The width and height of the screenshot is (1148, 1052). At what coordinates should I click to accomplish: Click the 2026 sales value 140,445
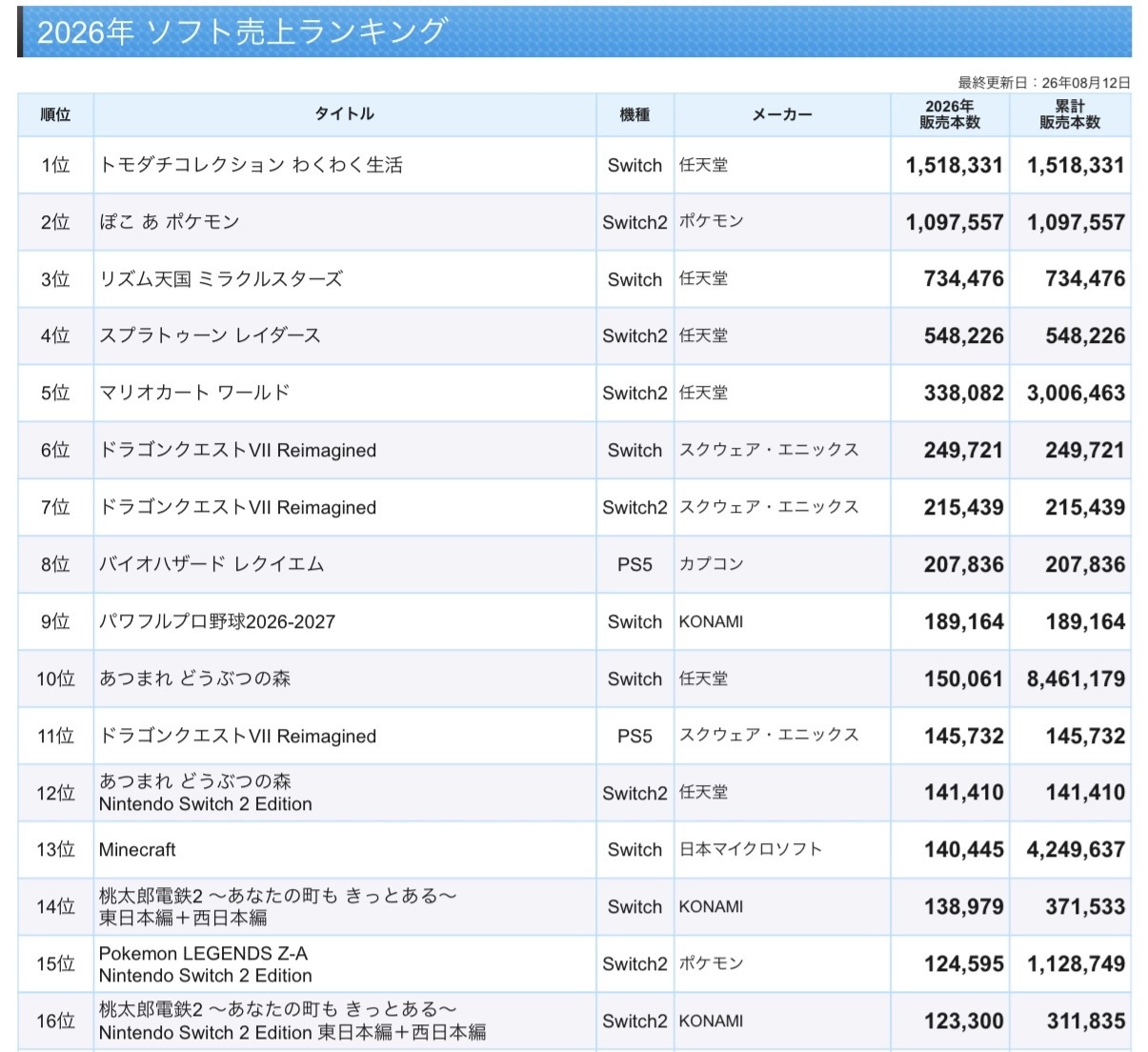tap(963, 849)
